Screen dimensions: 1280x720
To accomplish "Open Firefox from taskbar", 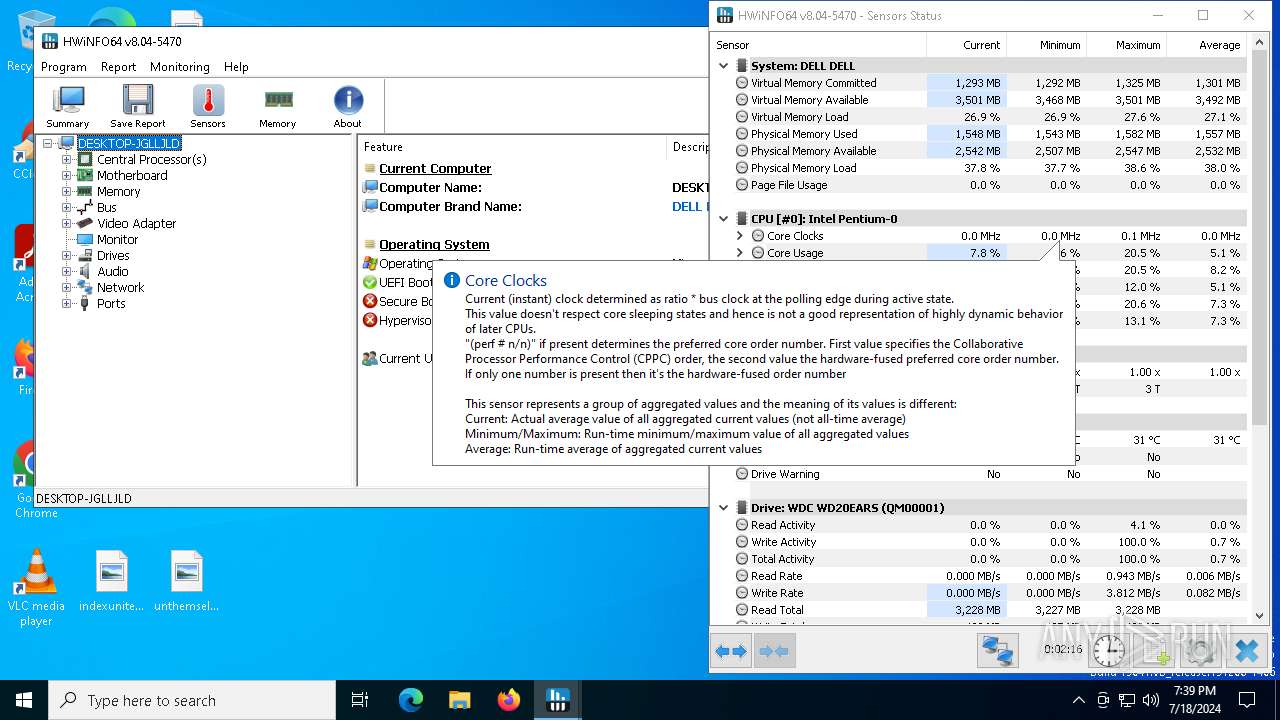I will (x=509, y=700).
